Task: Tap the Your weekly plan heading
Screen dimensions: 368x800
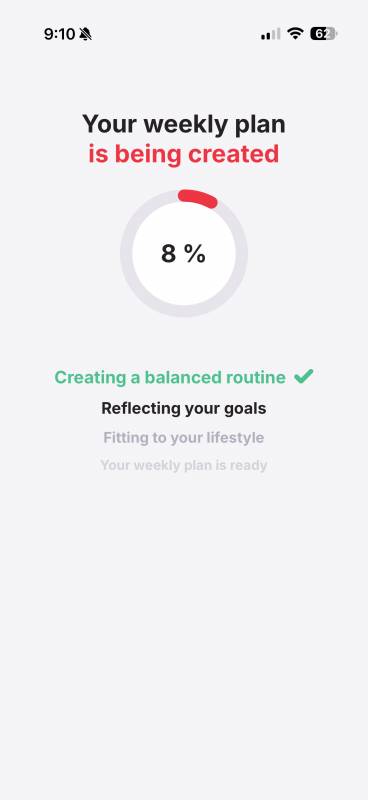Action: click(x=184, y=124)
